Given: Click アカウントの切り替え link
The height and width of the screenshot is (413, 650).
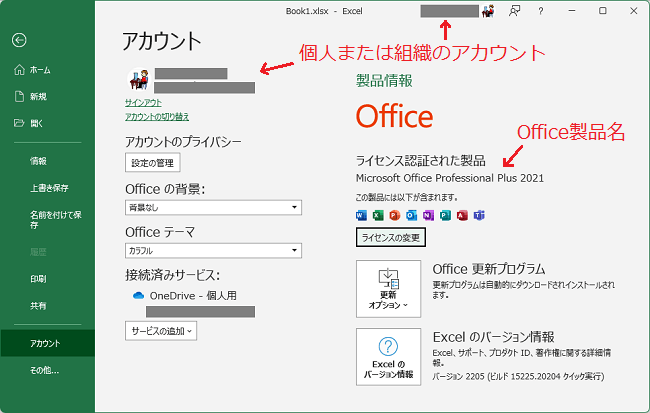Looking at the screenshot, I should [x=157, y=117].
